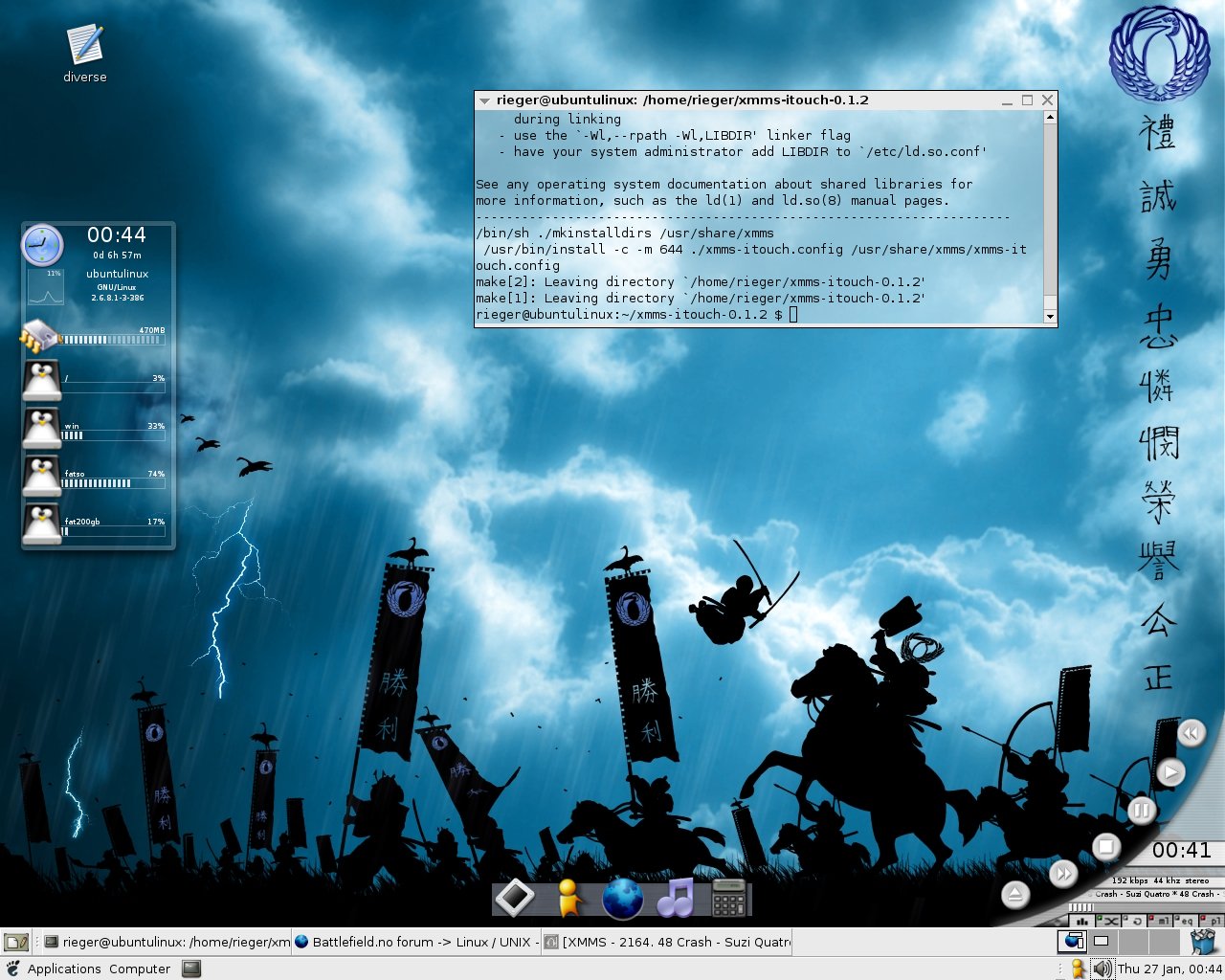Click the GNOME foot logo icon
The height and width of the screenshot is (980, 1225).
(12, 969)
